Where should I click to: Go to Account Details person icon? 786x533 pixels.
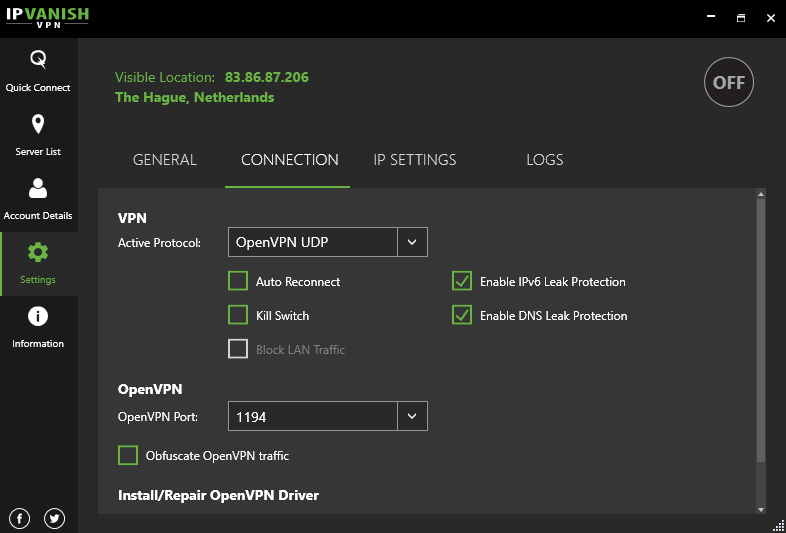[x=38, y=188]
